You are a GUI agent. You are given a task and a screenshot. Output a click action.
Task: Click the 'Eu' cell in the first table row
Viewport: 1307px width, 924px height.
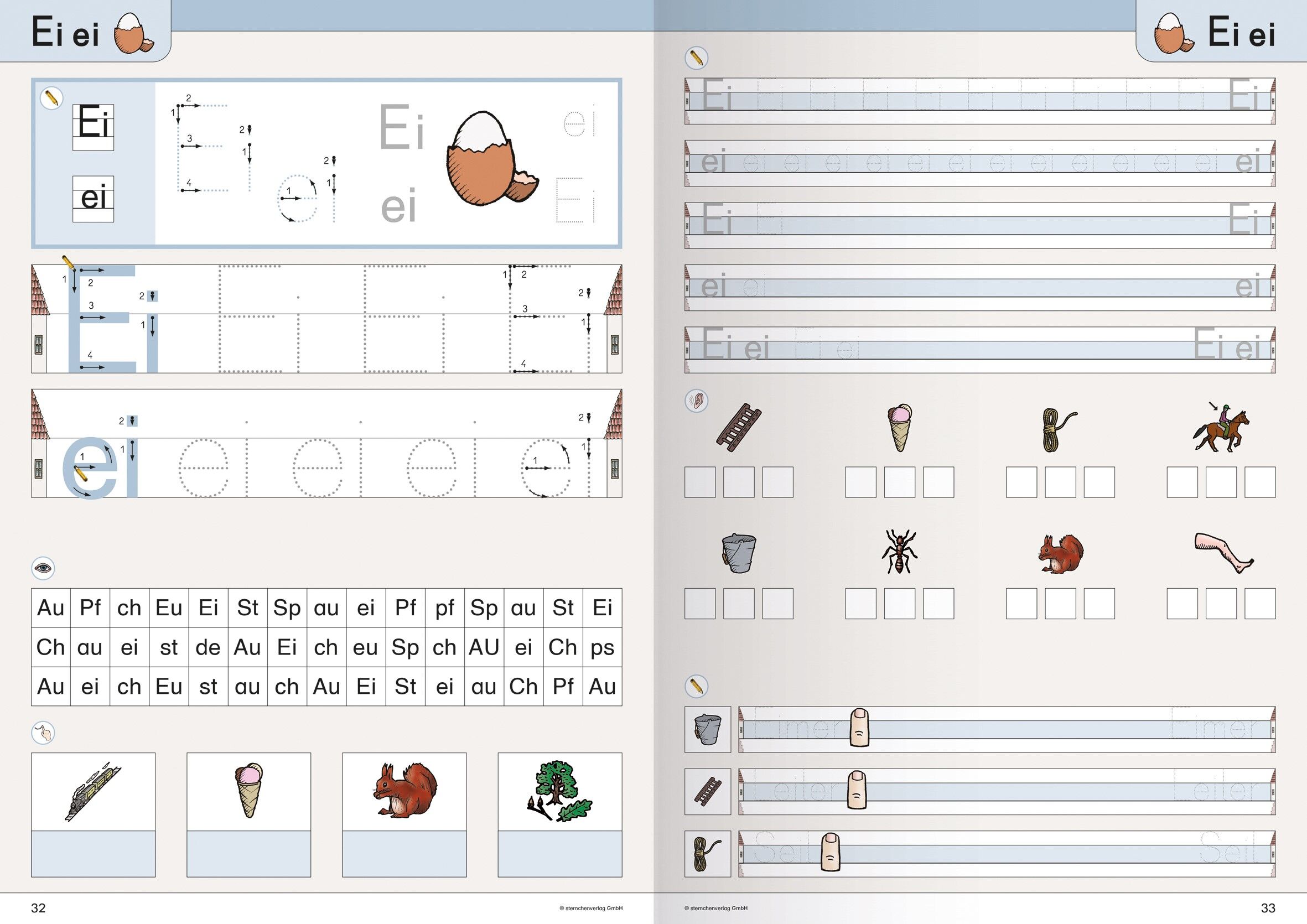pos(169,608)
